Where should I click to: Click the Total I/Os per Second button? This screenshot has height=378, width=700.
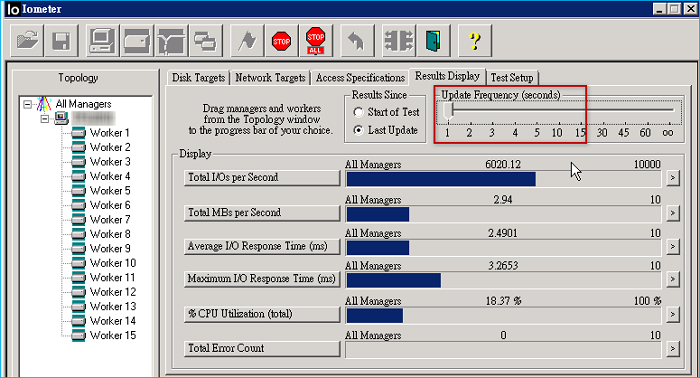[x=262, y=178]
